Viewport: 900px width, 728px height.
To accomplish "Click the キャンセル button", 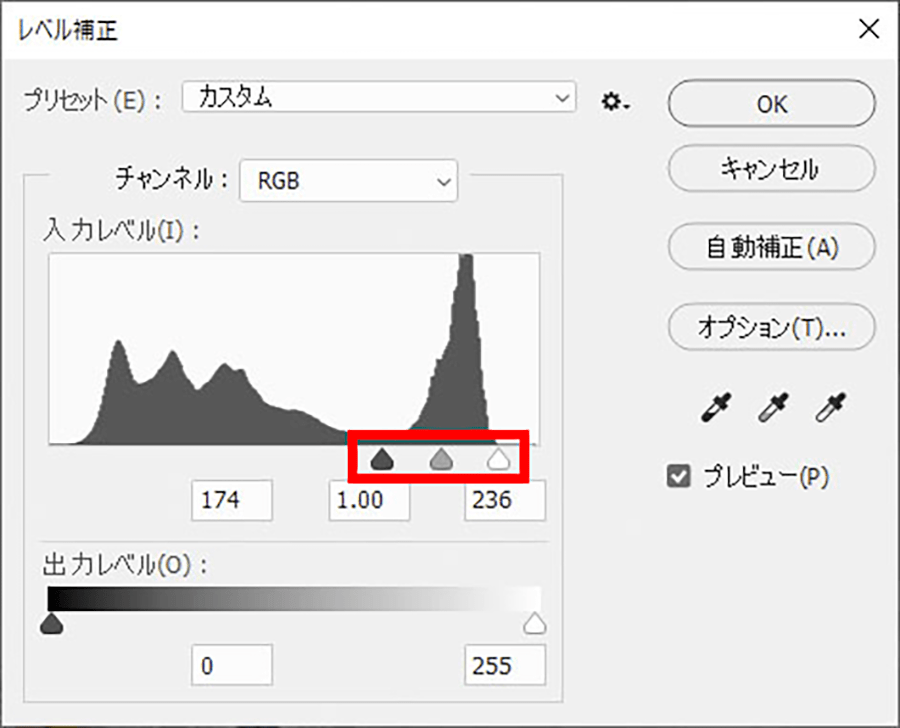I will 771,168.
